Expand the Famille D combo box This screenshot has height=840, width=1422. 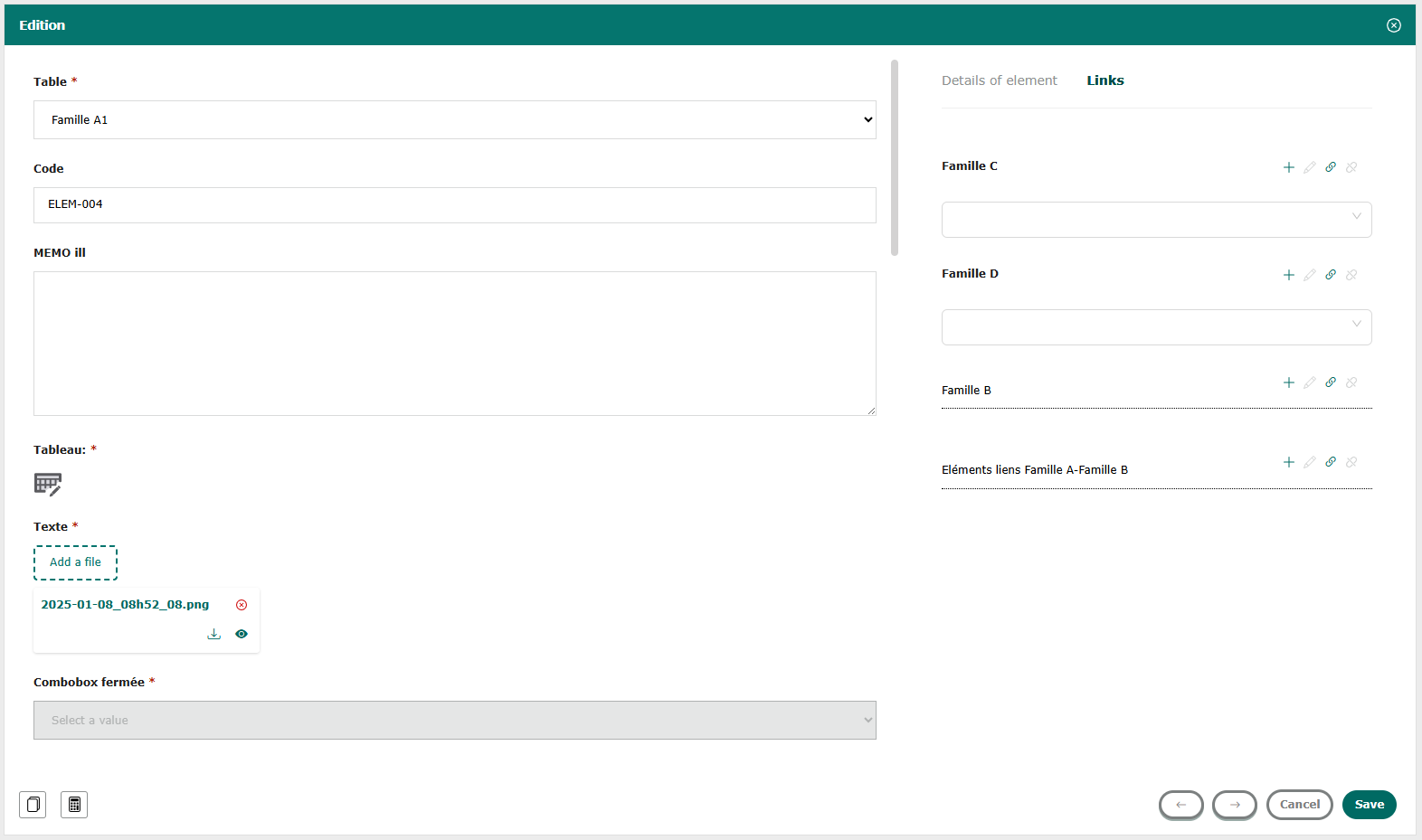1156,327
